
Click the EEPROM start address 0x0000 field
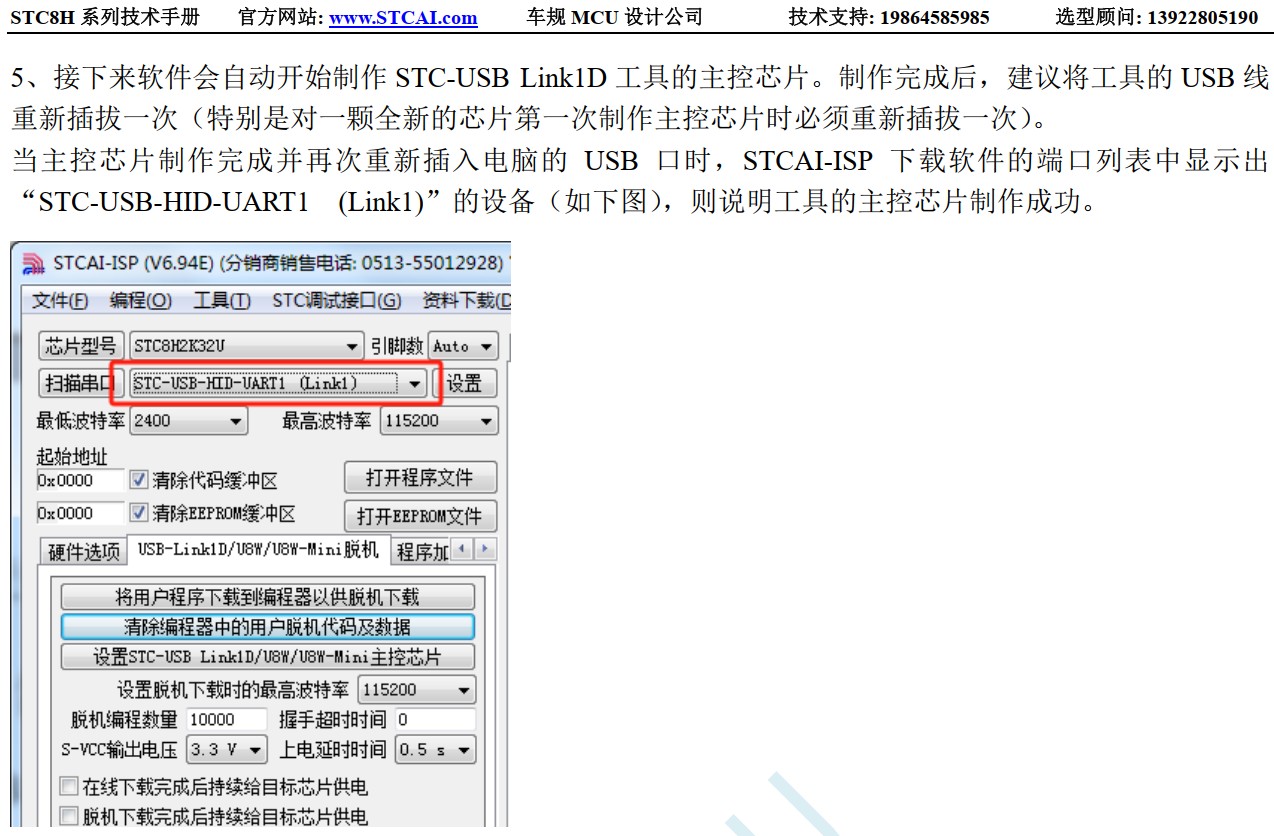(x=81, y=514)
